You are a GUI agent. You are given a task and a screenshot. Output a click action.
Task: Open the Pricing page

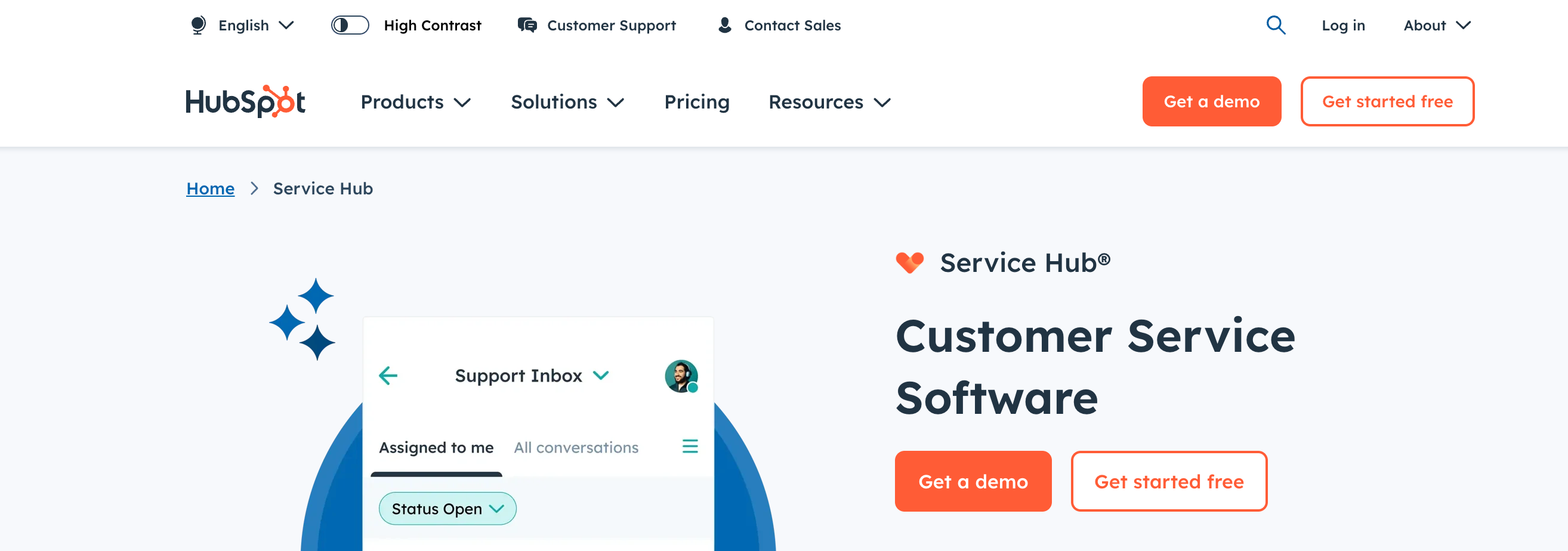tap(697, 102)
